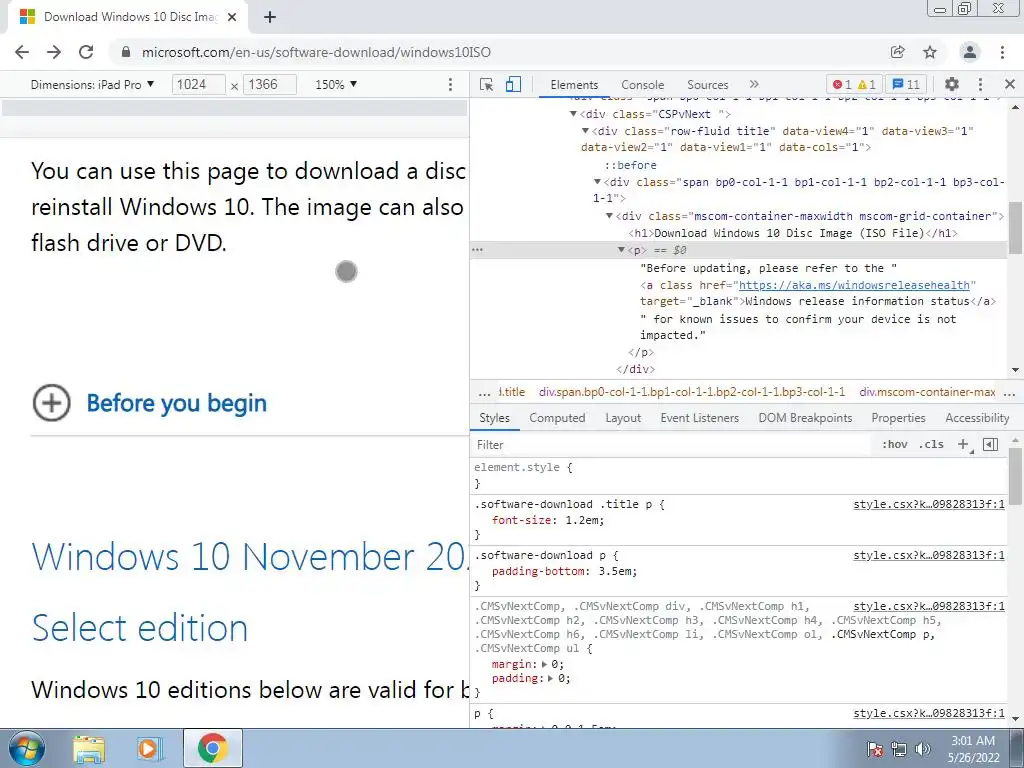
Task: Open the Event Listeners sub-tab
Action: click(x=699, y=418)
